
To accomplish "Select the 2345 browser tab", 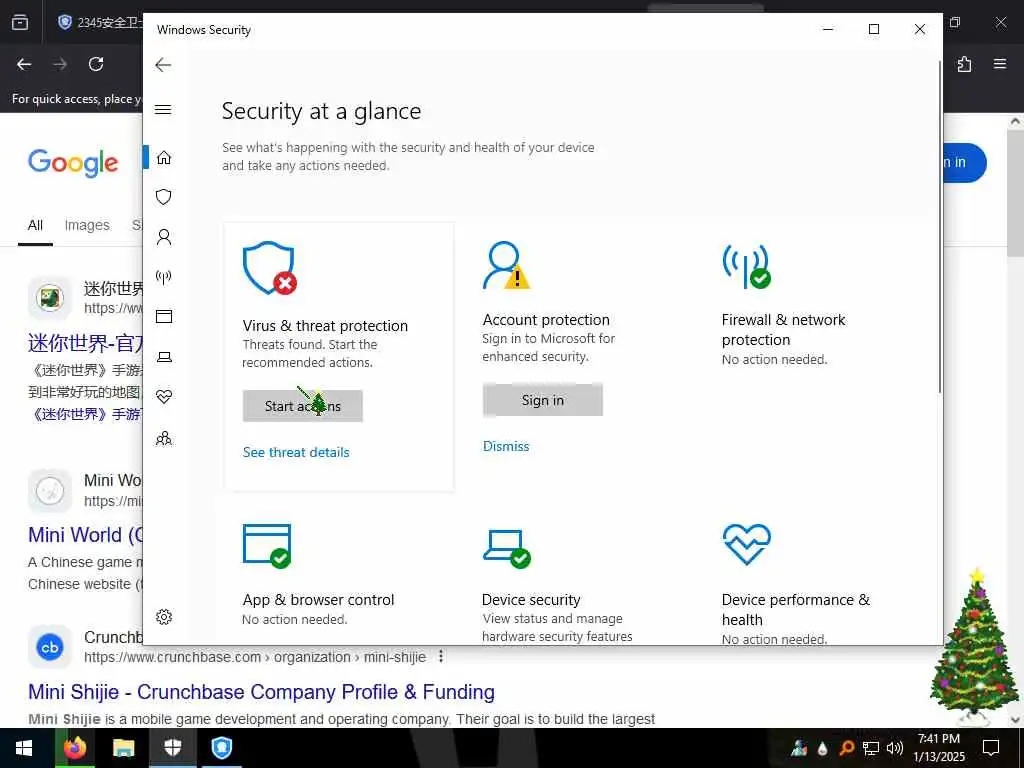I will [98, 22].
